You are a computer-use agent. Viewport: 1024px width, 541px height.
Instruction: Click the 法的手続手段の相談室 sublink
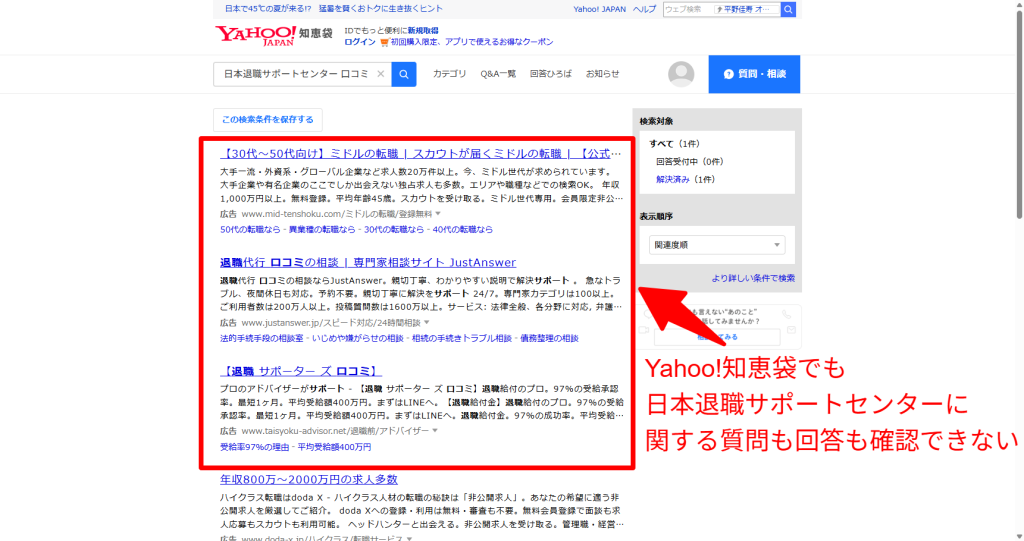(262, 338)
